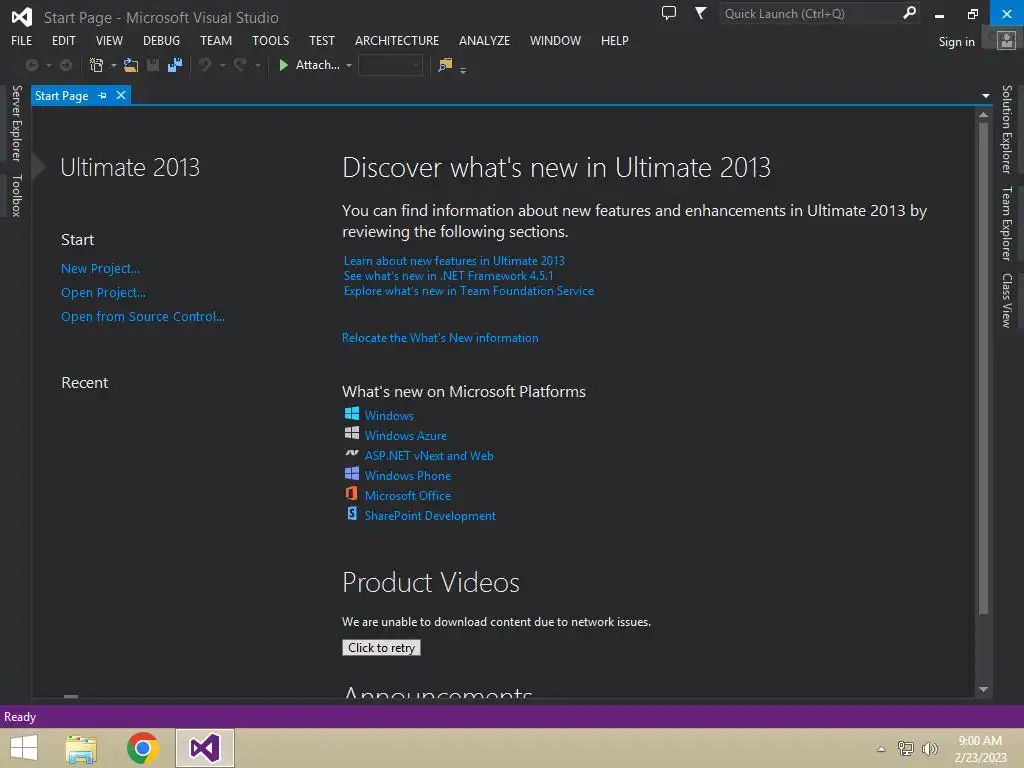Open the DEBUG menu
Viewport: 1024px width, 768px height.
pyautogui.click(x=161, y=40)
